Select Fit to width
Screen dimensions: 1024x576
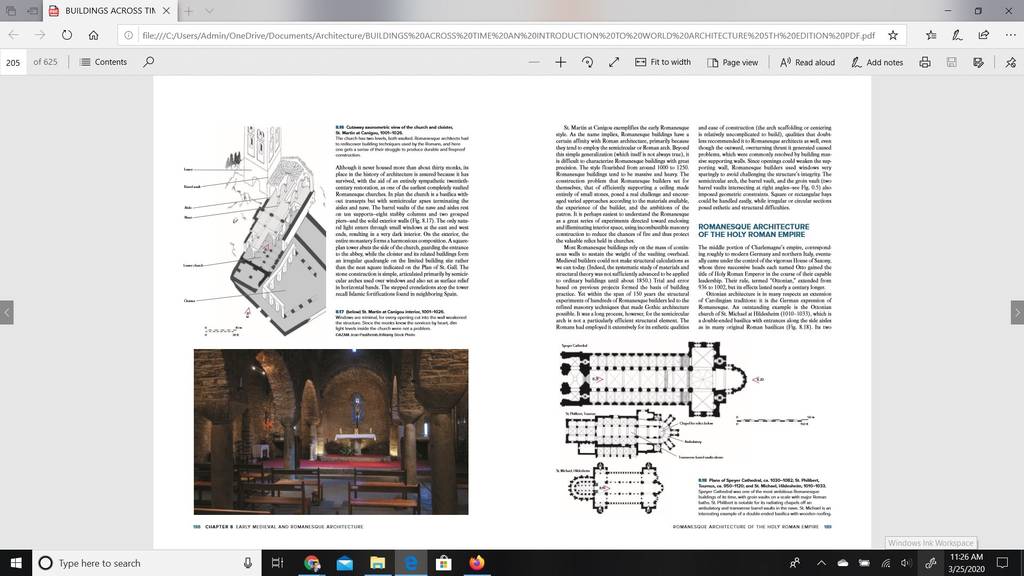663,62
